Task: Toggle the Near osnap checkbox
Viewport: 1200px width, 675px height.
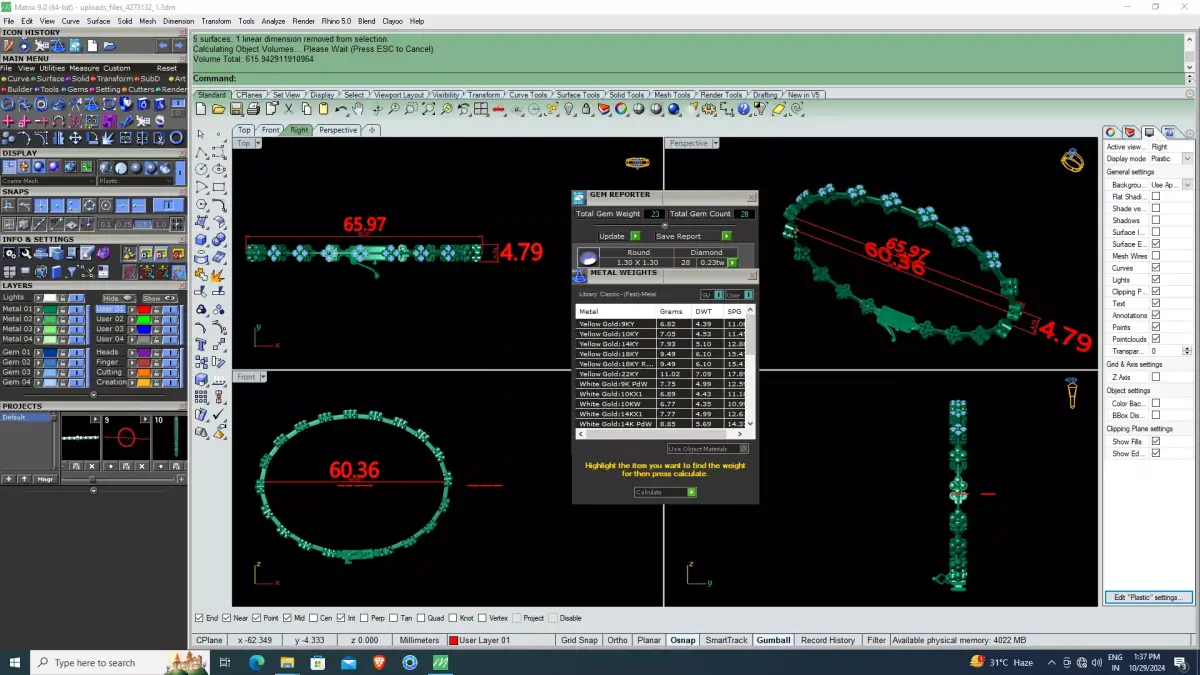Action: (x=226, y=618)
